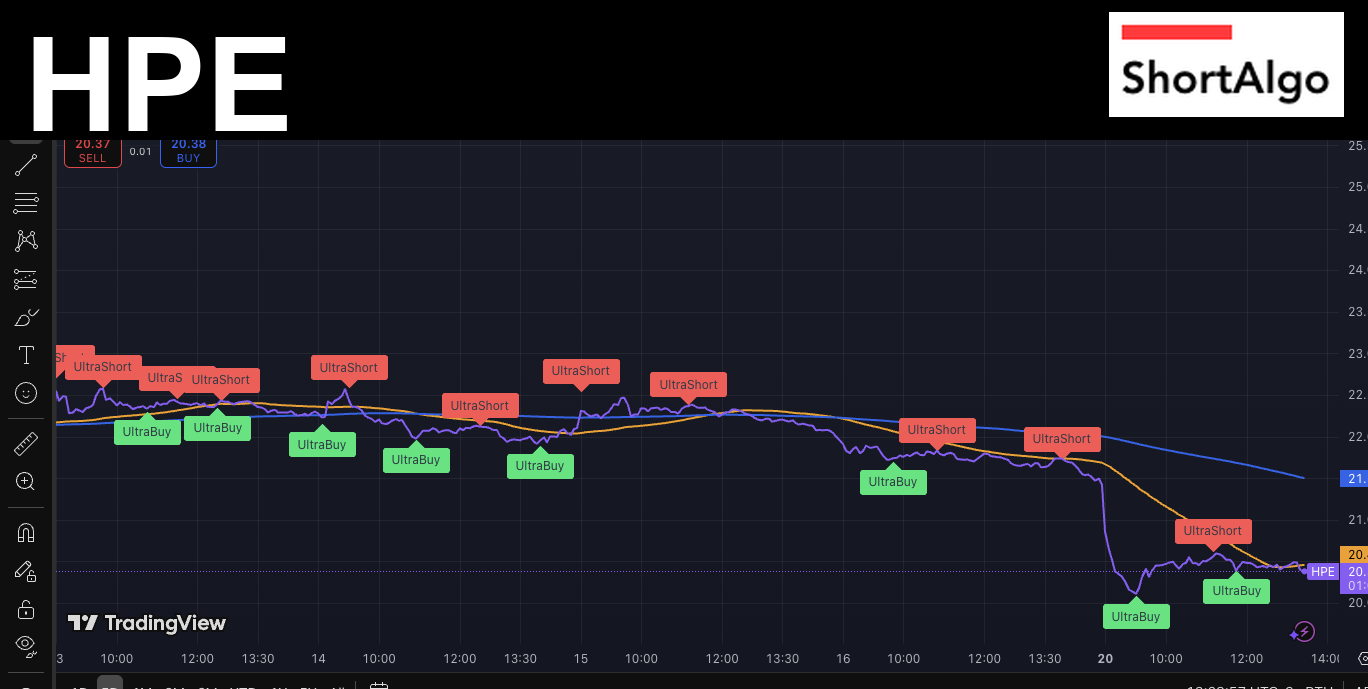
Task: Click the bold 20 date label on time axis
Action: pyautogui.click(x=1105, y=659)
